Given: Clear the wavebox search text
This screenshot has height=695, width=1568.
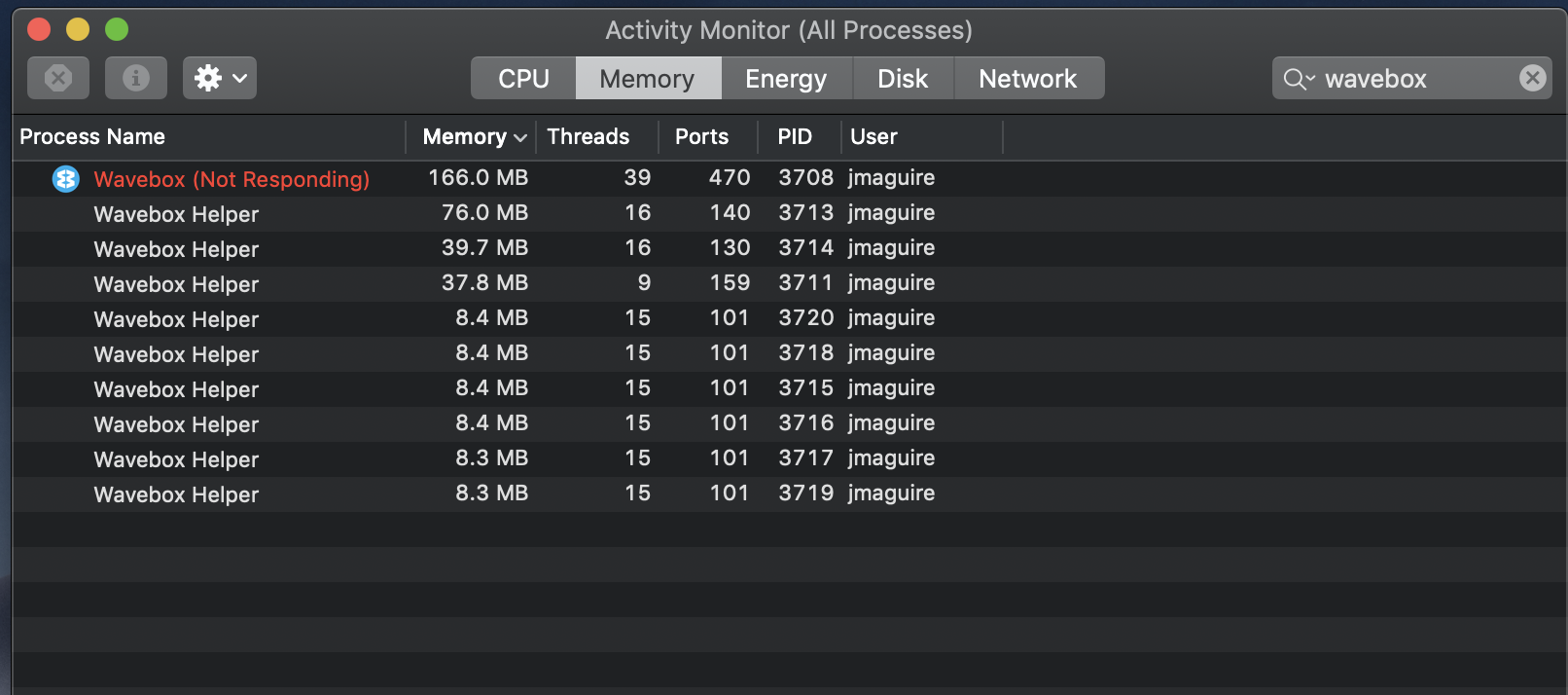Looking at the screenshot, I should 1533,78.
